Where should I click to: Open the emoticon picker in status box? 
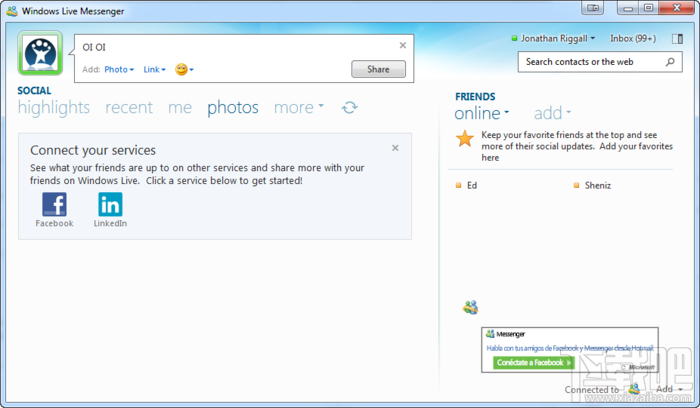(184, 69)
